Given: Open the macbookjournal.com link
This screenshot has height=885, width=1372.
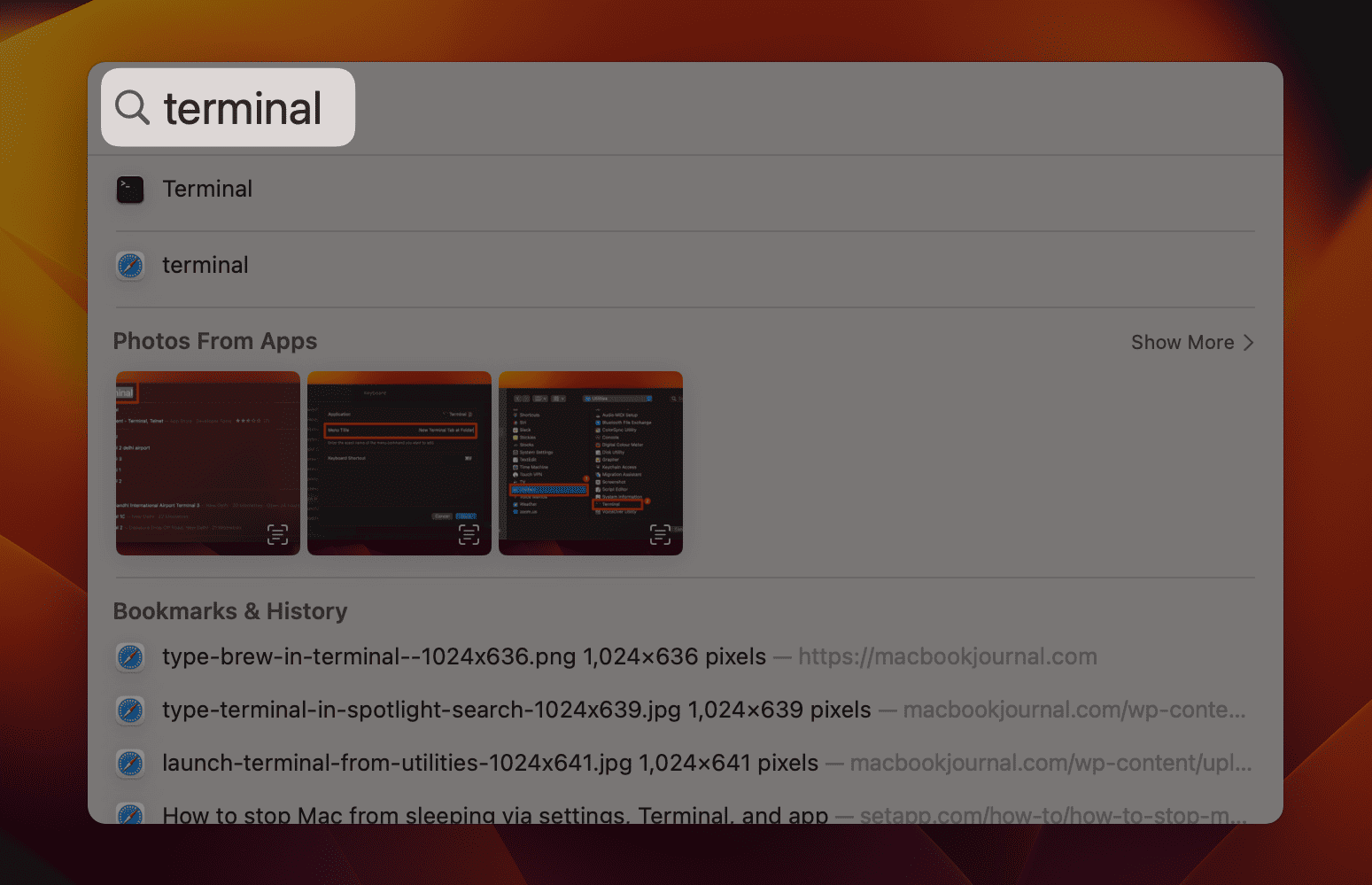Looking at the screenshot, I should pyautogui.click(x=947, y=656).
